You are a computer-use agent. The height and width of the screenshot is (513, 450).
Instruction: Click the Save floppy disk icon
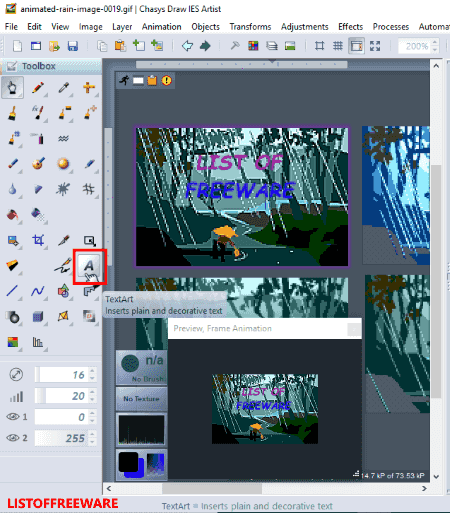[73, 46]
